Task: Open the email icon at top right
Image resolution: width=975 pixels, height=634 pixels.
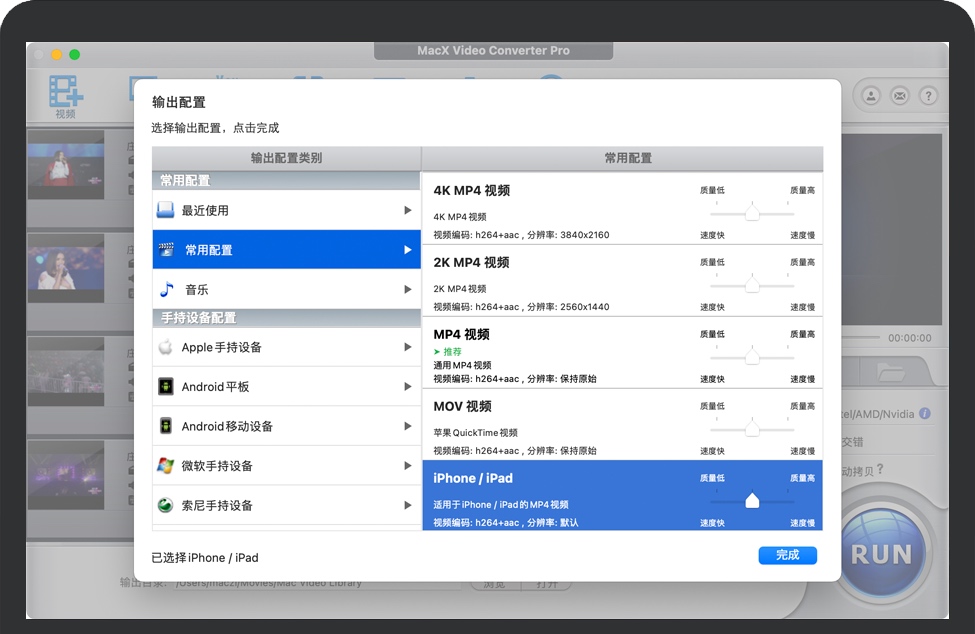Action: (900, 96)
